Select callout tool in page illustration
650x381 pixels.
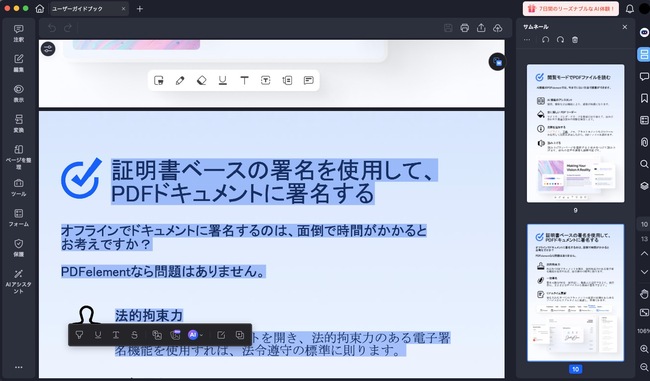point(287,80)
